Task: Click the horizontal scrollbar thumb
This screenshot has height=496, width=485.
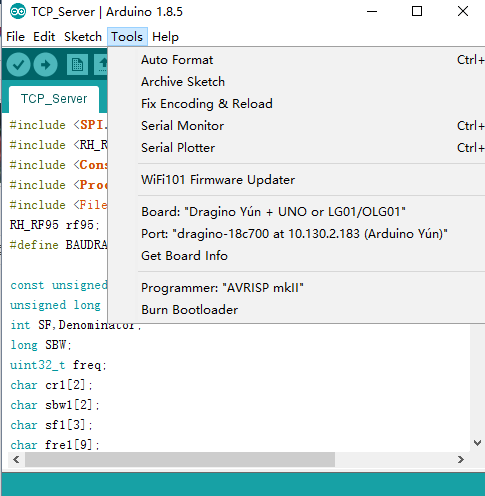Action: click(180, 460)
